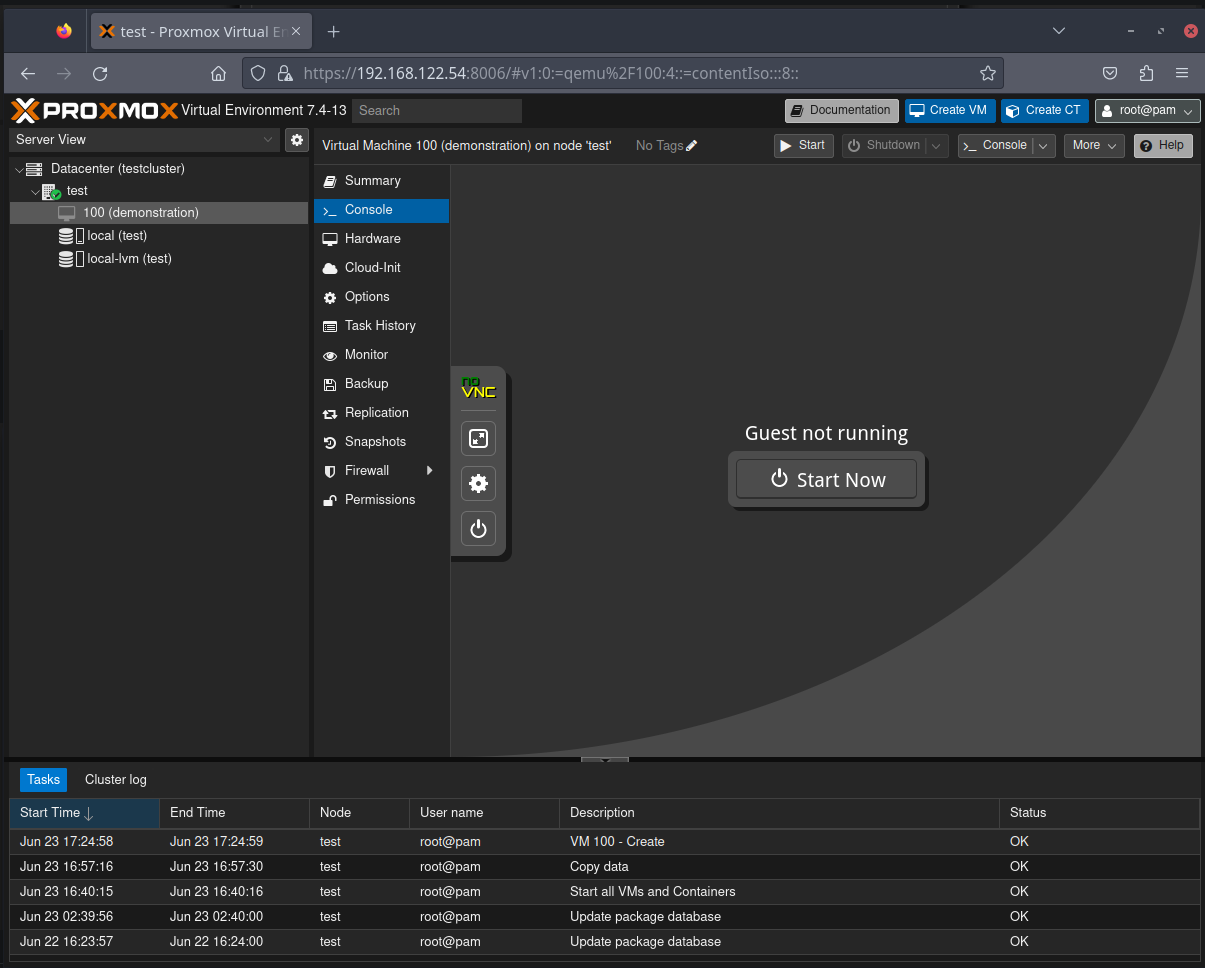Open Pocket save icon in toolbar
The width and height of the screenshot is (1205, 968).
[x=1110, y=73]
